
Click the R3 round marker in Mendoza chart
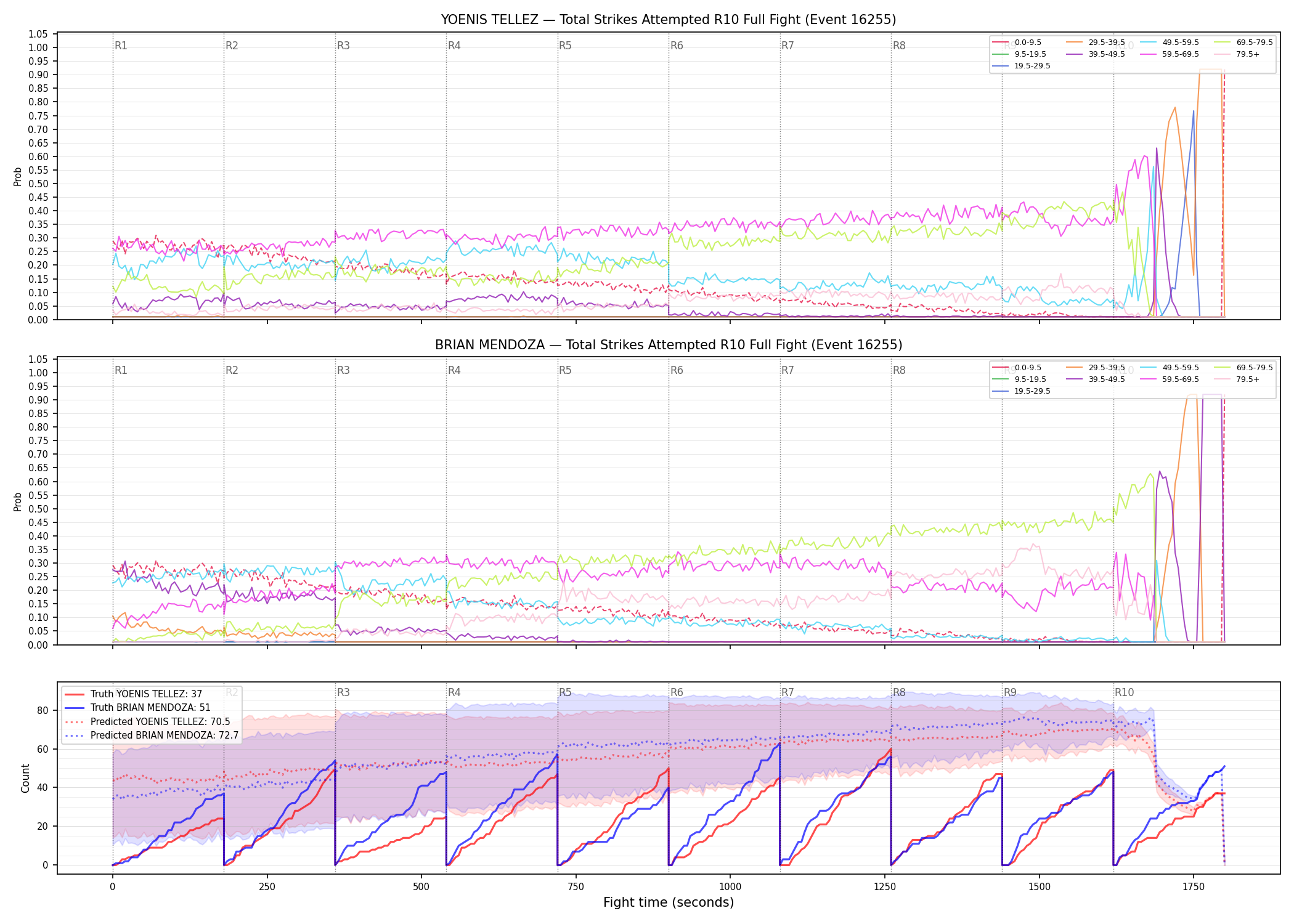point(343,370)
